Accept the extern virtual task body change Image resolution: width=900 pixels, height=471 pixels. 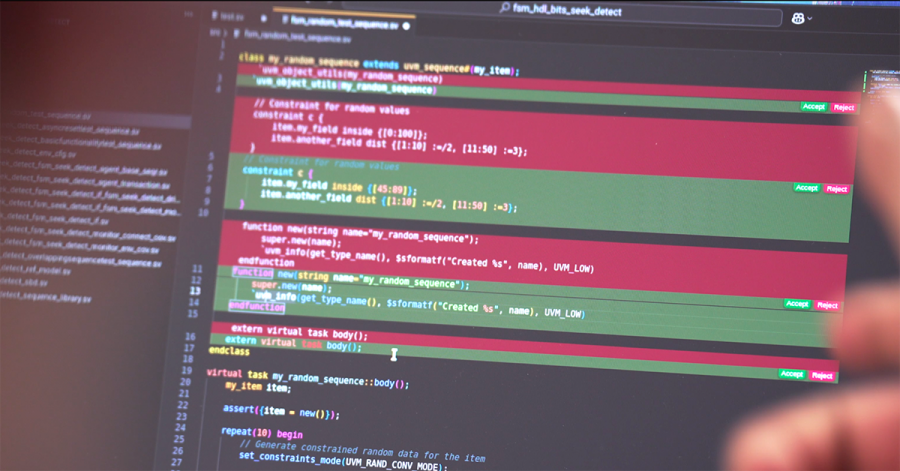click(x=792, y=374)
